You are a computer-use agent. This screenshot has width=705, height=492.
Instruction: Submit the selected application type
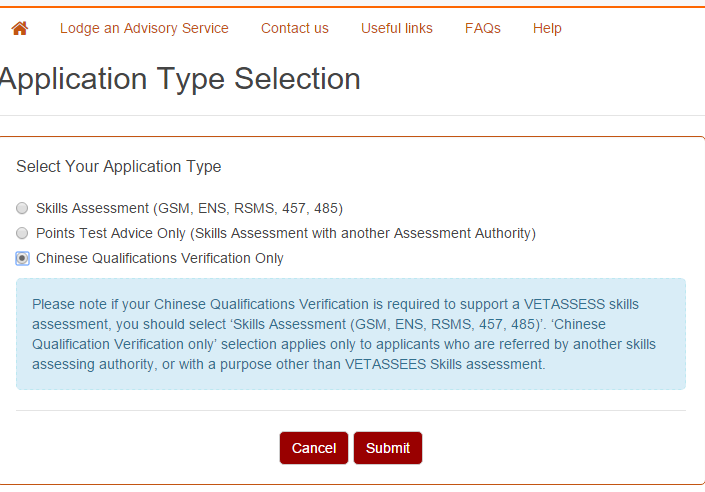coord(388,448)
